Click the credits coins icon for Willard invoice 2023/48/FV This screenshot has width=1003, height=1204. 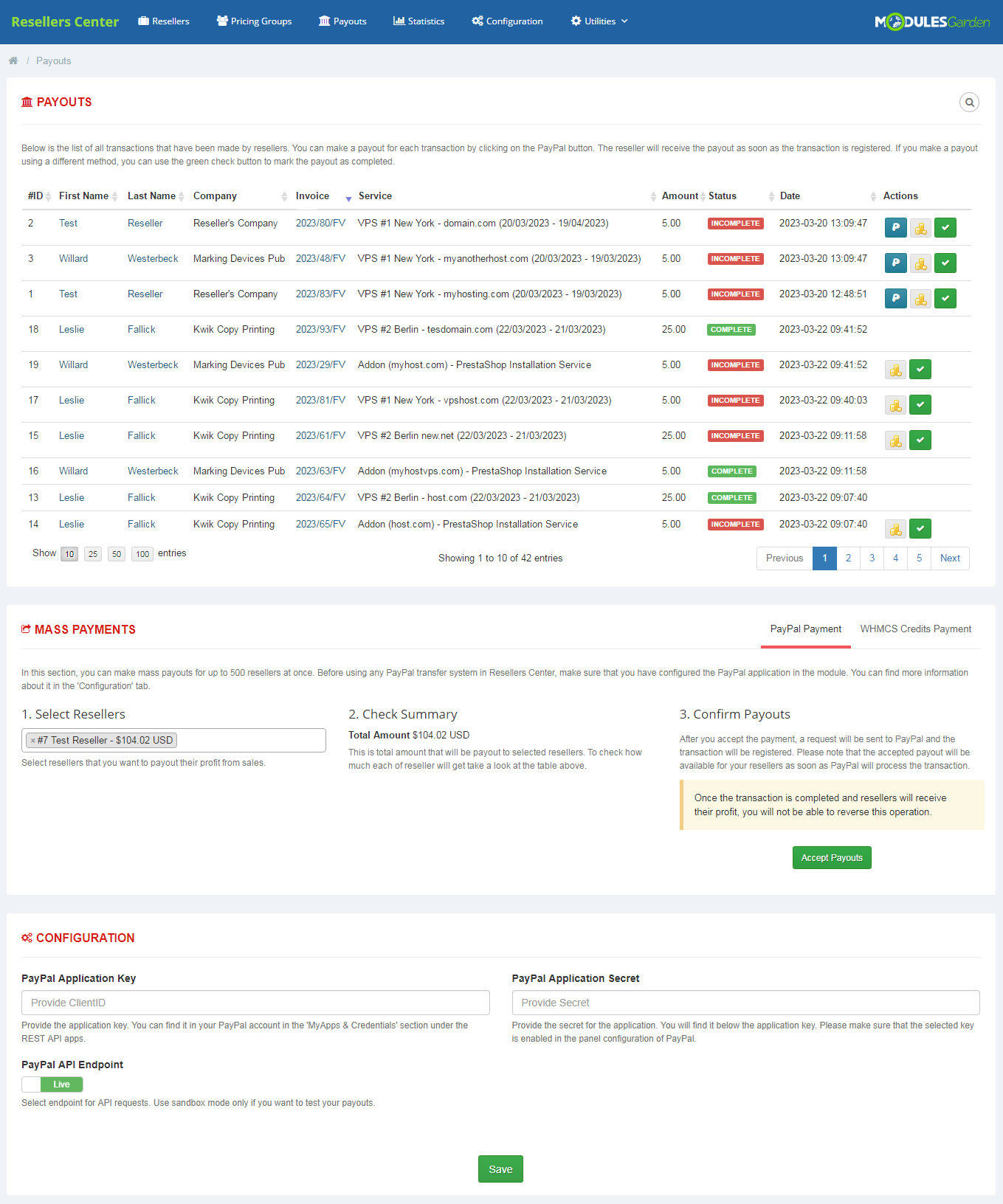pyautogui.click(x=920, y=263)
